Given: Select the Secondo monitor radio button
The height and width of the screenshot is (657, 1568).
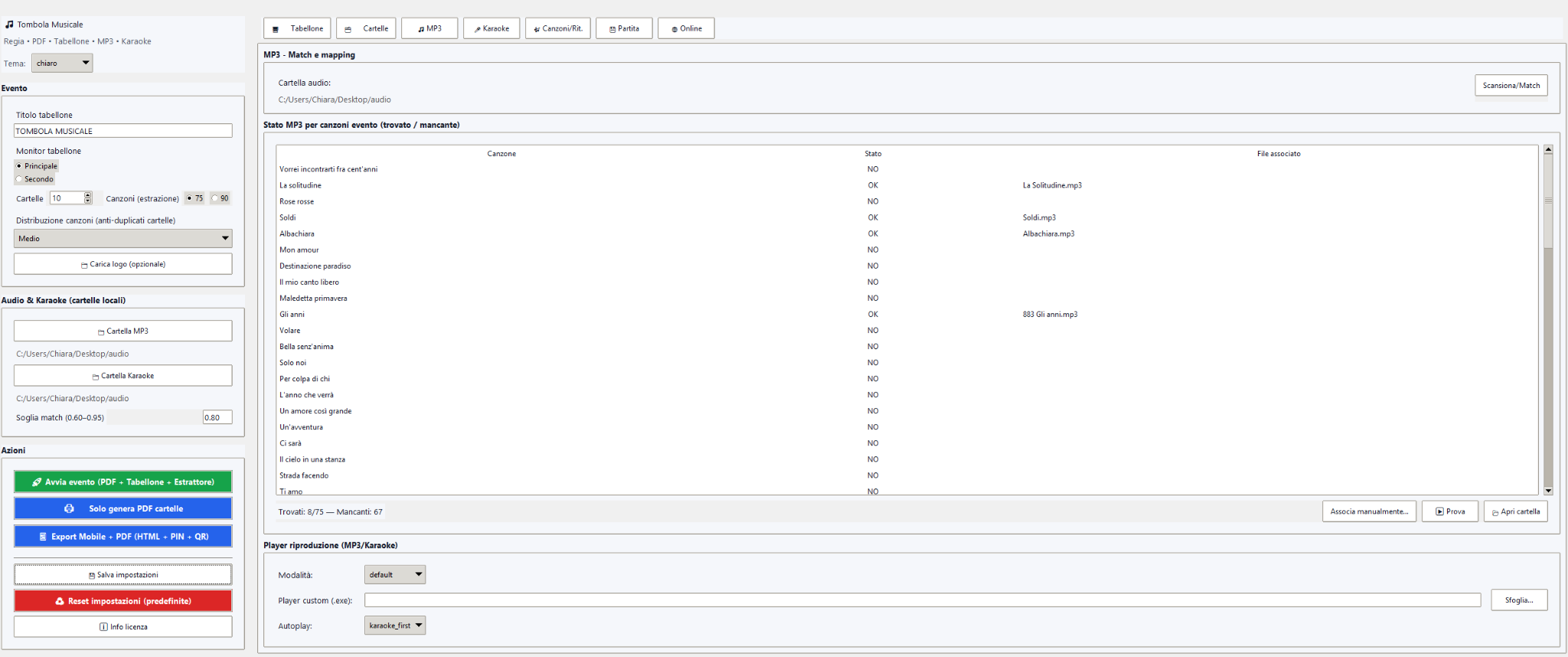Looking at the screenshot, I should tap(20, 179).
